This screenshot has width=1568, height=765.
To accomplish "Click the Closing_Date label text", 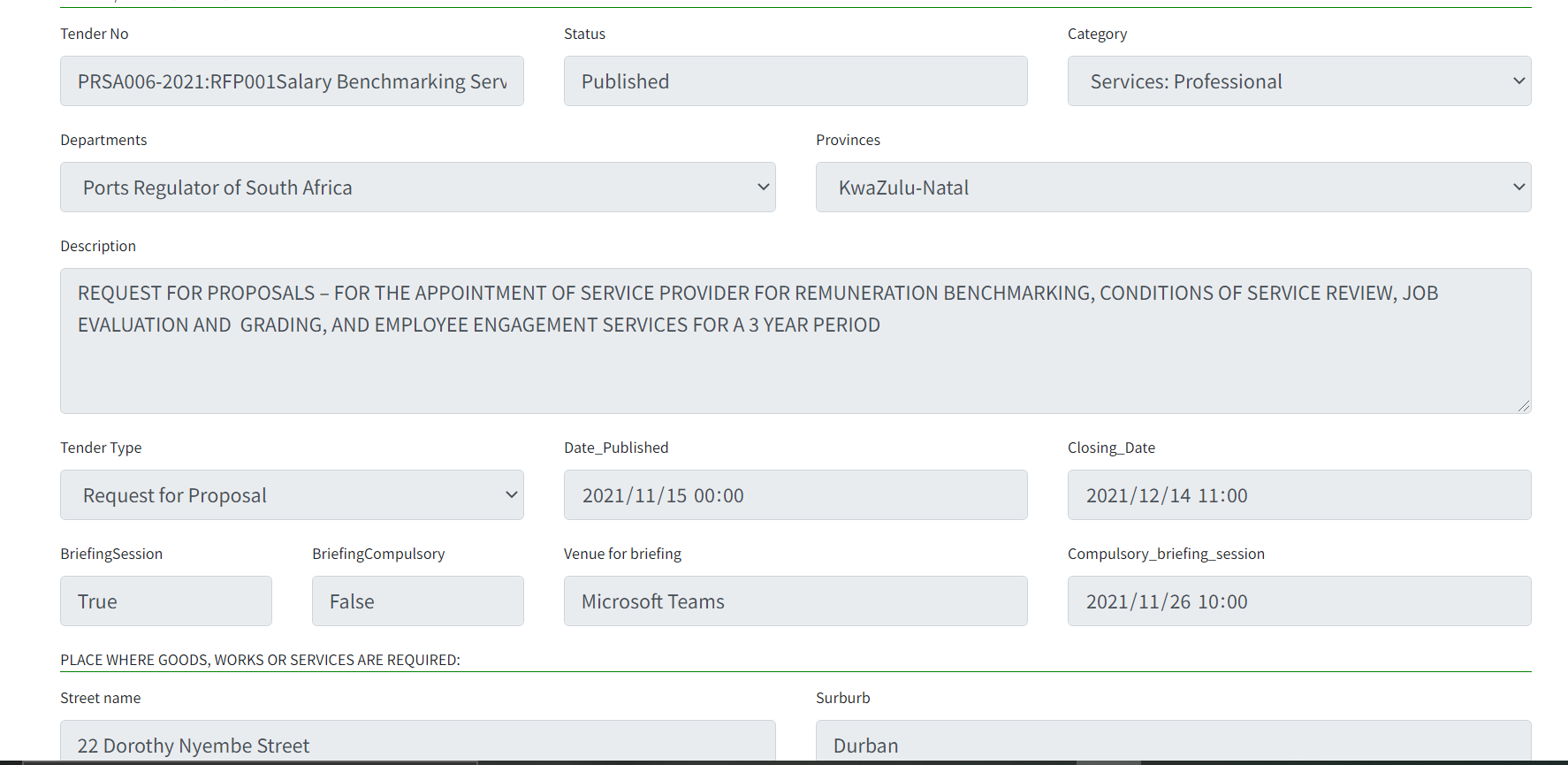I will pos(1111,448).
